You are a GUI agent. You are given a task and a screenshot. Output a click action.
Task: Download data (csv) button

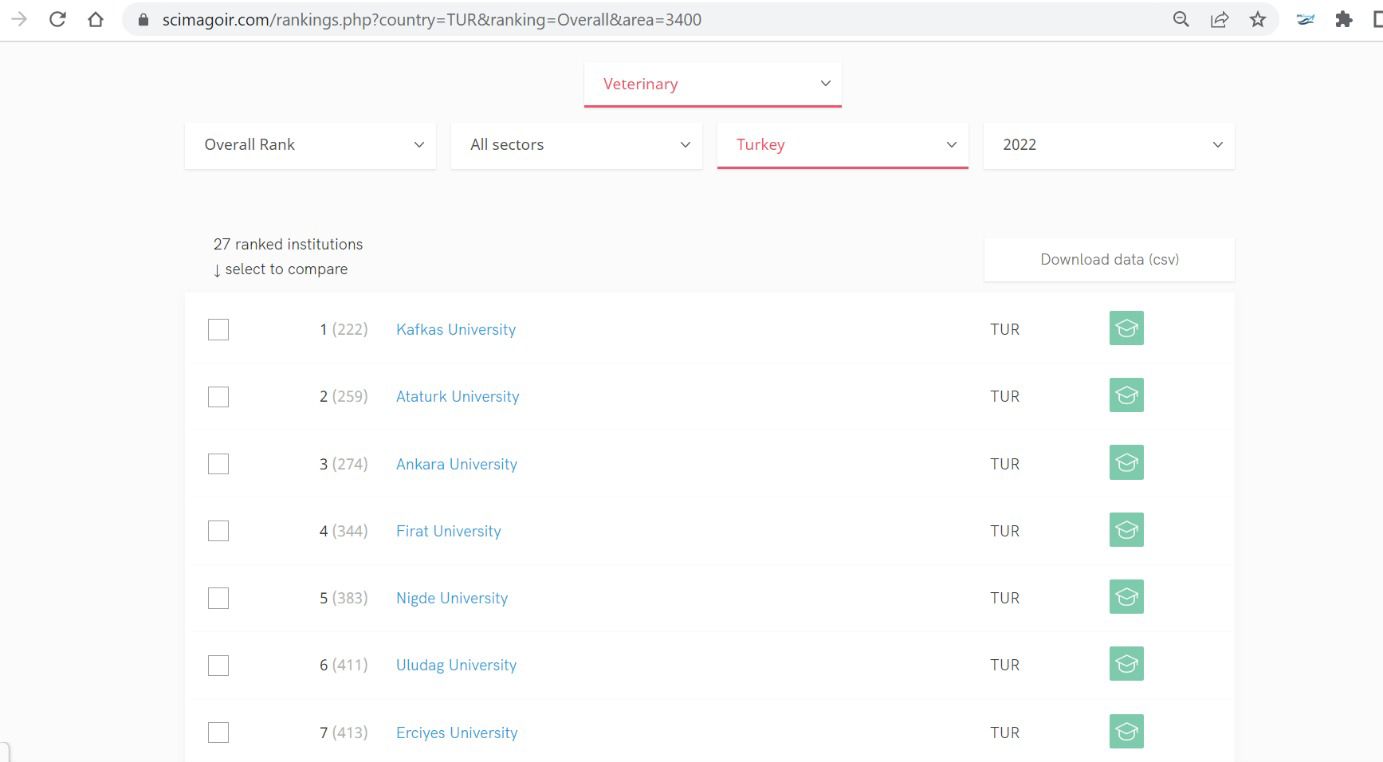tap(1109, 259)
